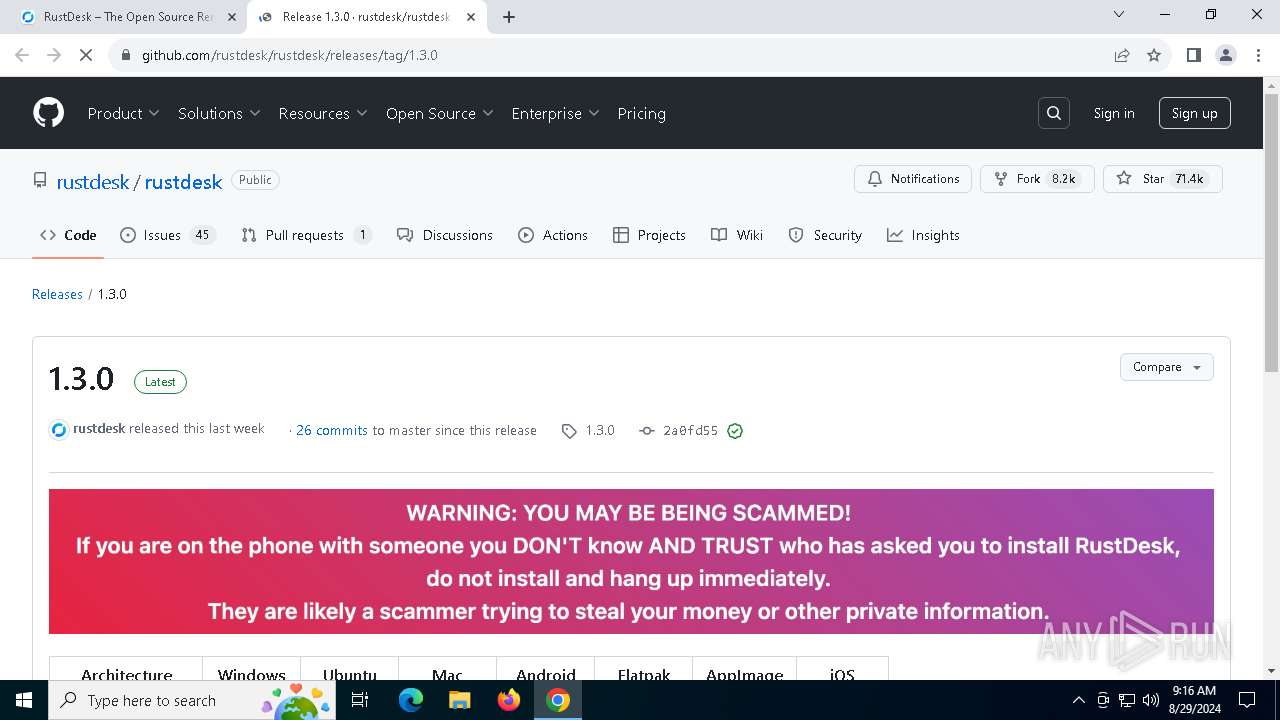
Task: Open the Pull requests tab
Action: (x=306, y=235)
